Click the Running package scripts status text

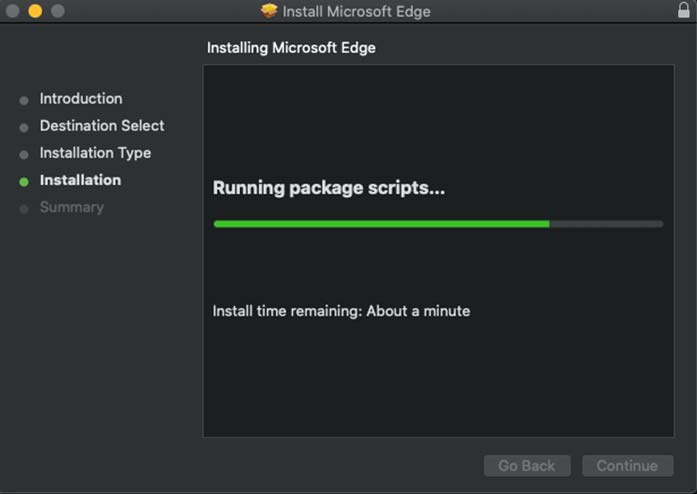pos(328,188)
